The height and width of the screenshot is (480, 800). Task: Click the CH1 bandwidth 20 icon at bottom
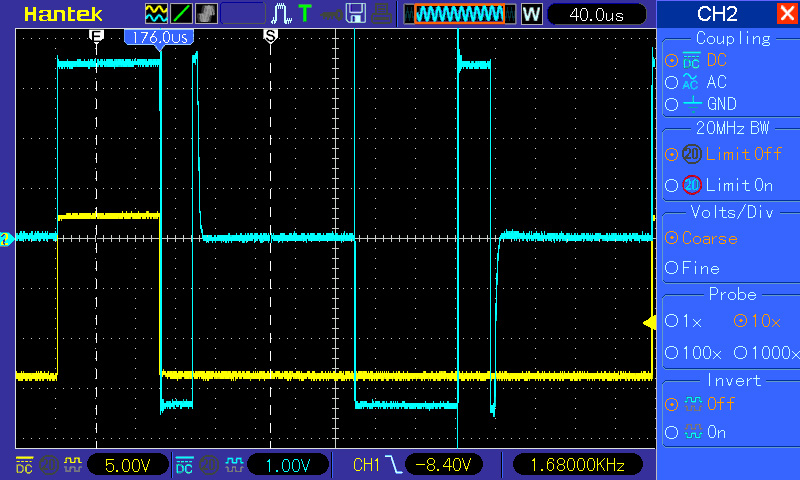point(49,465)
